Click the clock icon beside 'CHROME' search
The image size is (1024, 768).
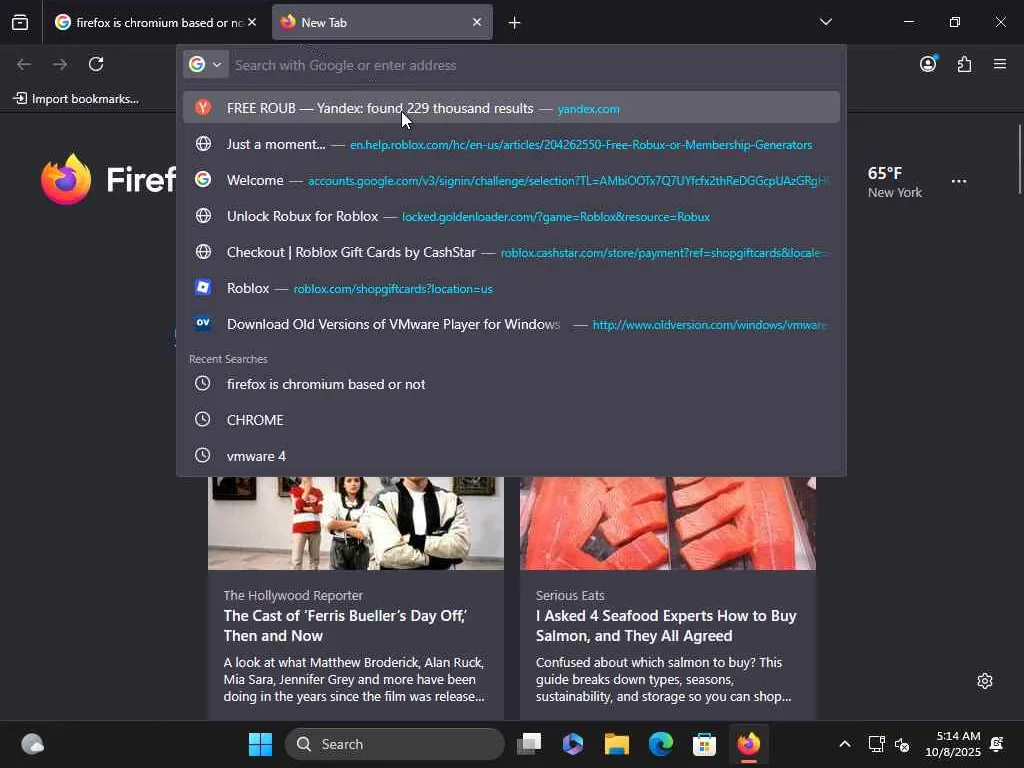pos(202,419)
